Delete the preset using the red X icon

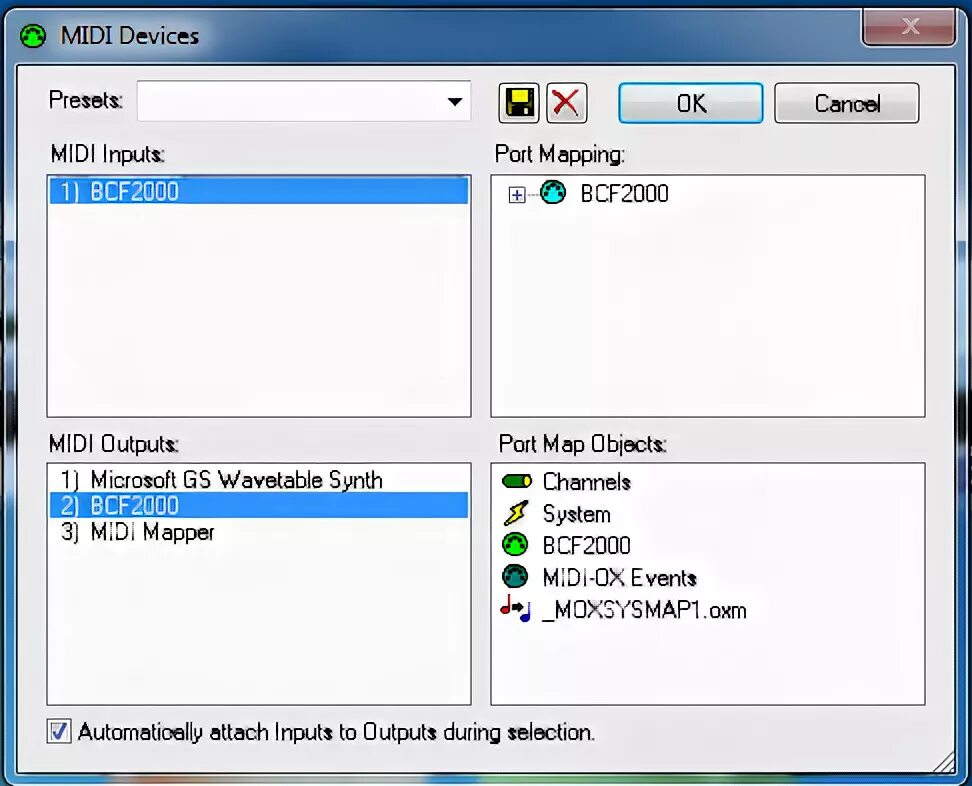pos(567,102)
